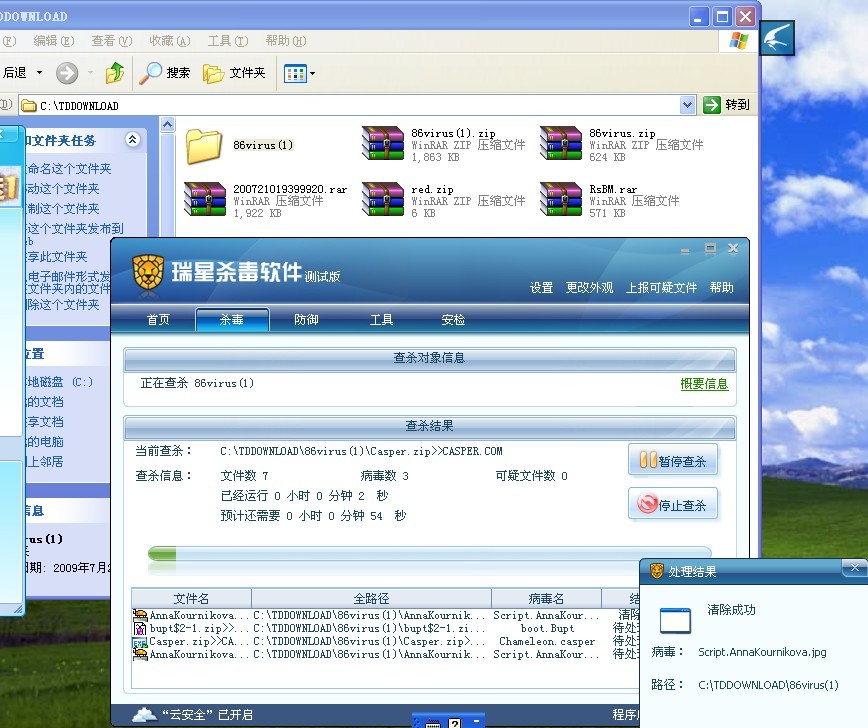Image resolution: width=868 pixels, height=728 pixels.
Task: Click Change Appearance (更改外观)
Action: (589, 287)
